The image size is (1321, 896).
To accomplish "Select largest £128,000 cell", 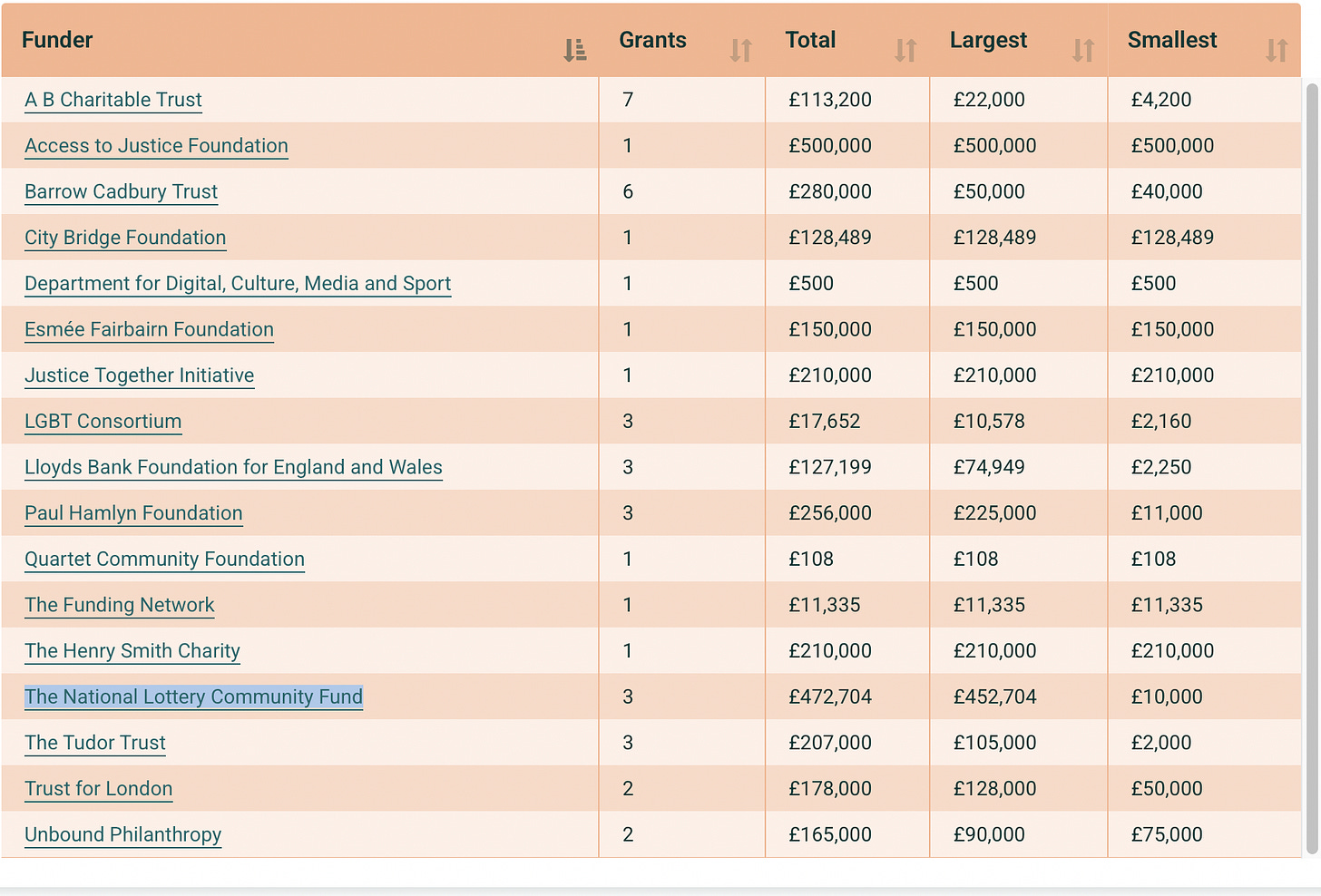I will [994, 789].
